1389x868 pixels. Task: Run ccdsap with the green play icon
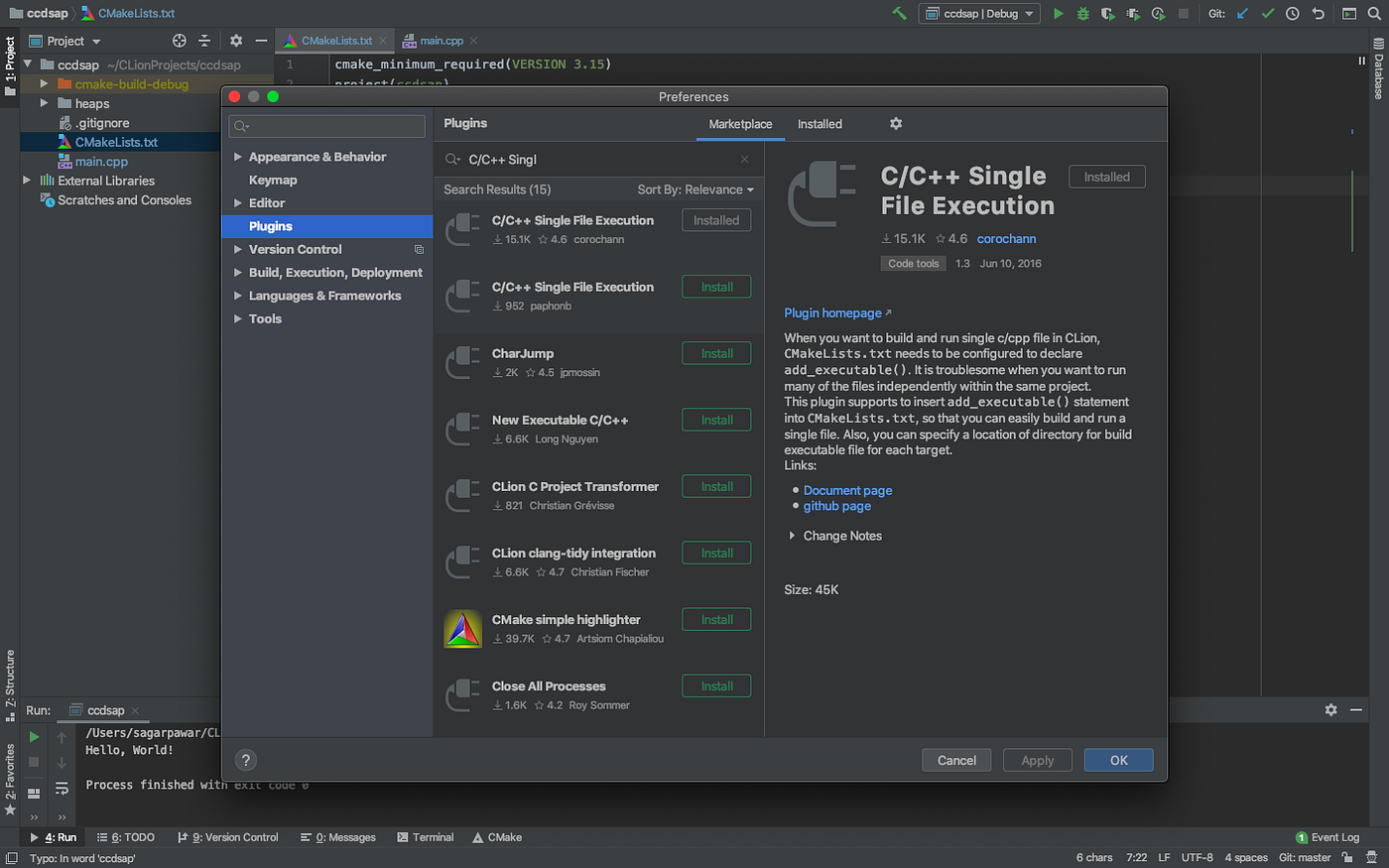(x=1059, y=14)
